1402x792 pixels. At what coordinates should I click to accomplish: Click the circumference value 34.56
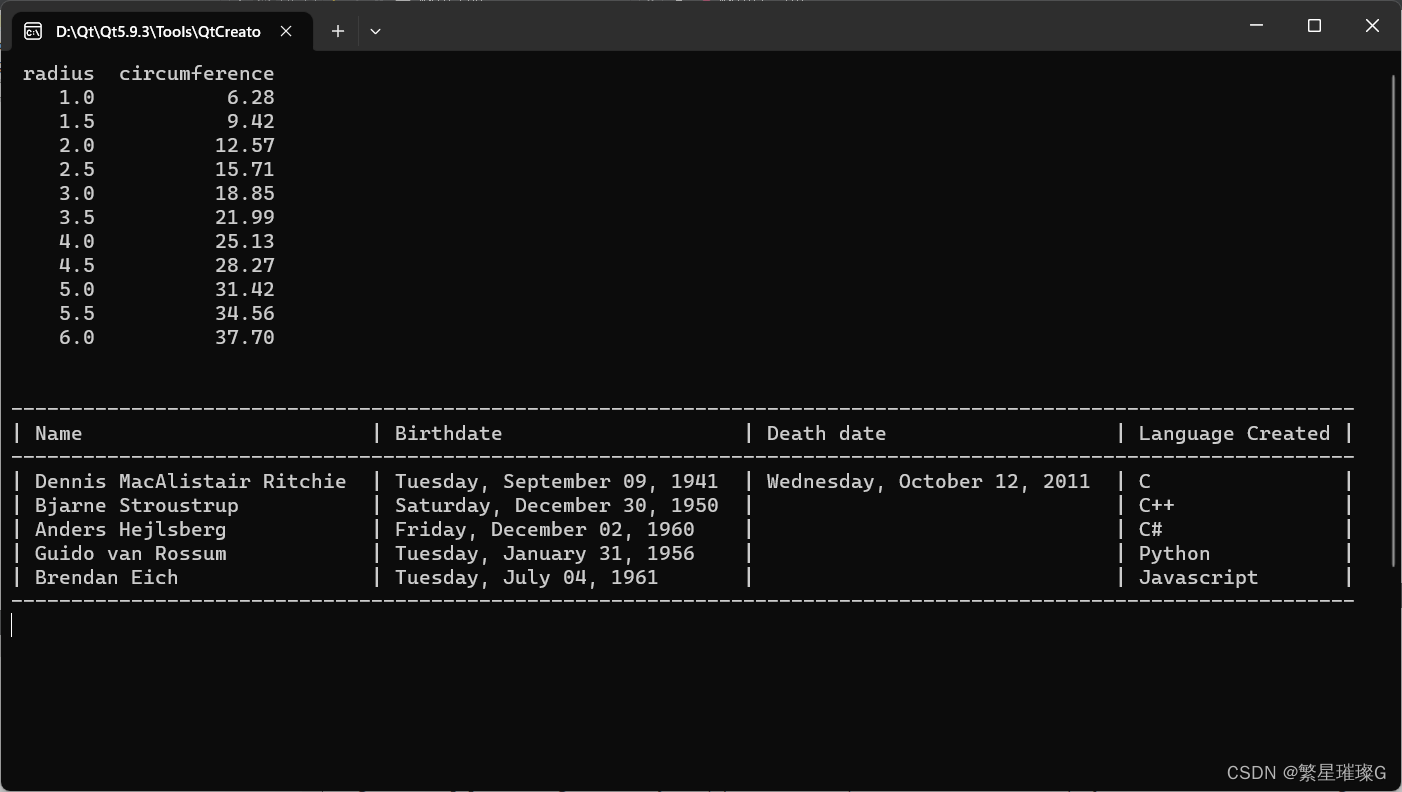tap(244, 313)
